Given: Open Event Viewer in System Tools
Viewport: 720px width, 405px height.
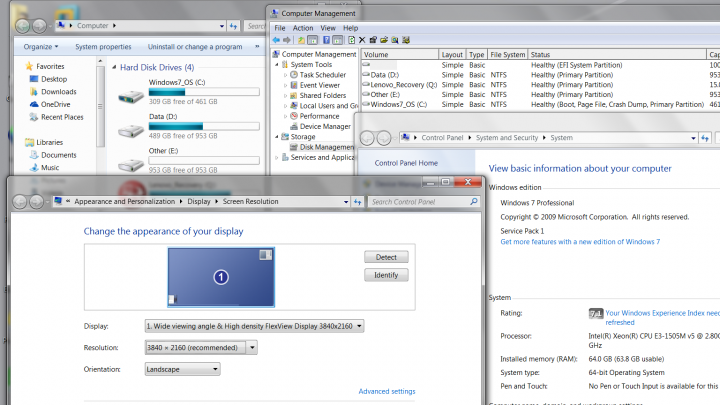Looking at the screenshot, I should pos(320,85).
